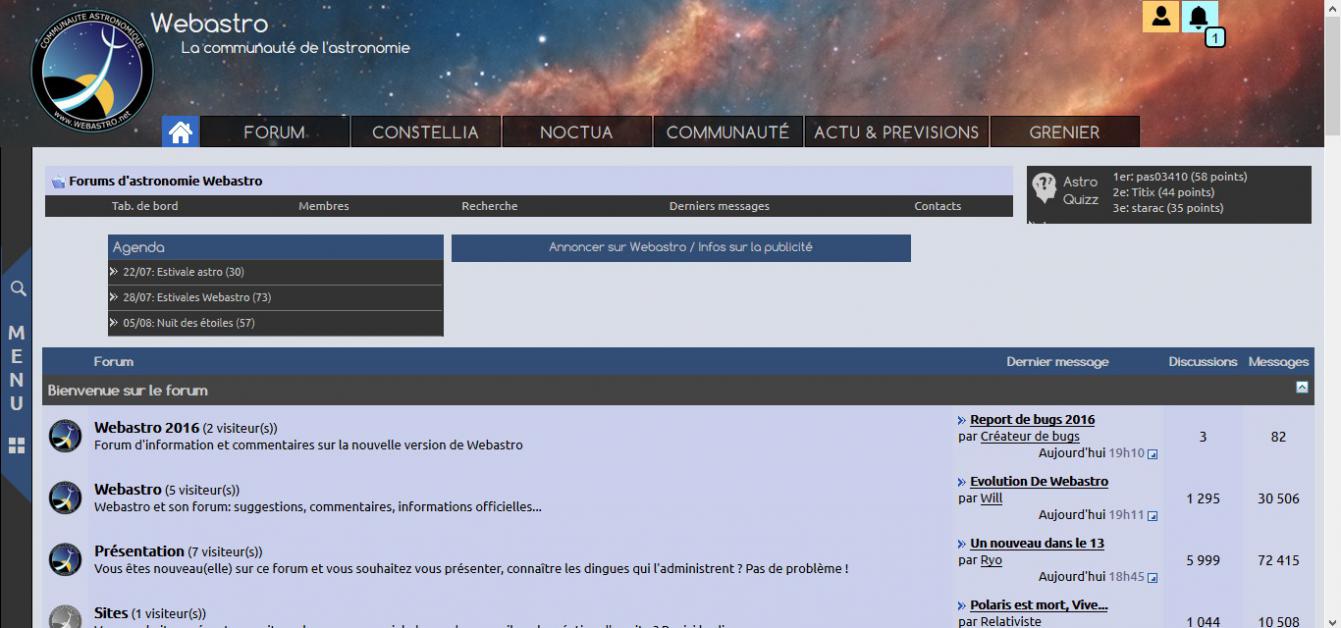Open Tab. de bord
This screenshot has width=1341, height=628.
[145, 206]
